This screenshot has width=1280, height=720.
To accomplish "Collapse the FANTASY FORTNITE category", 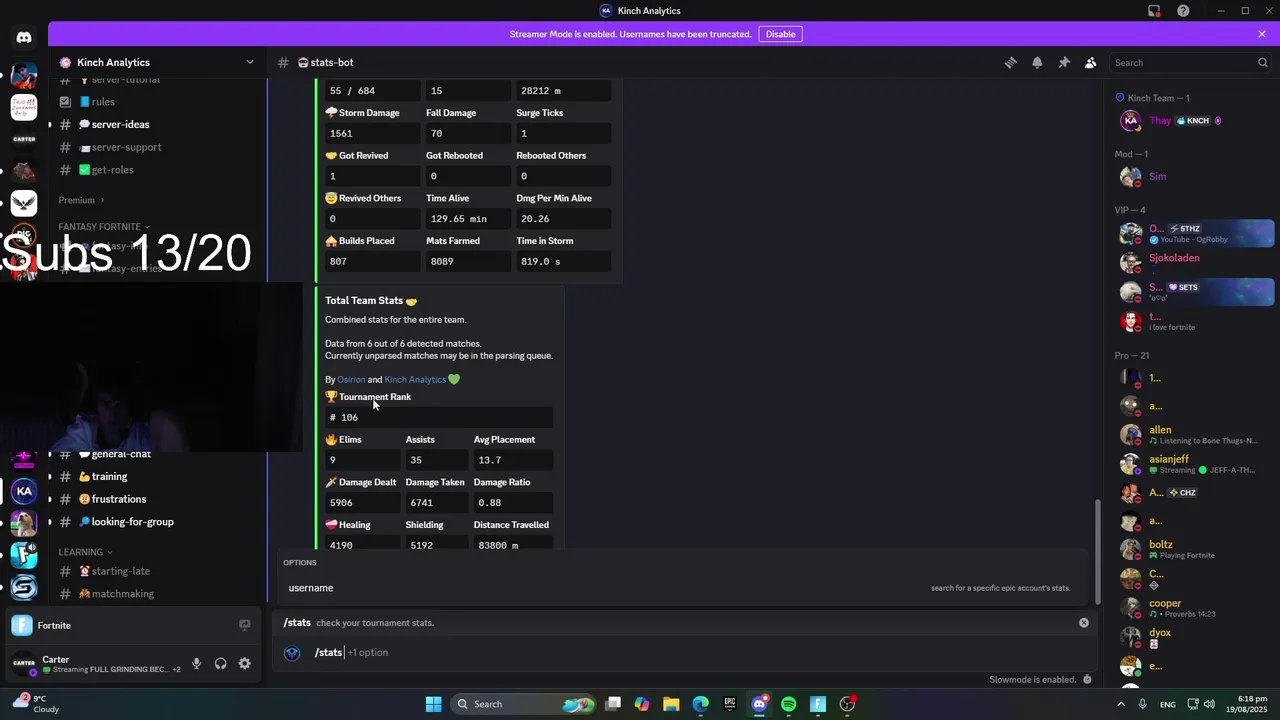I will pyautogui.click(x=104, y=227).
